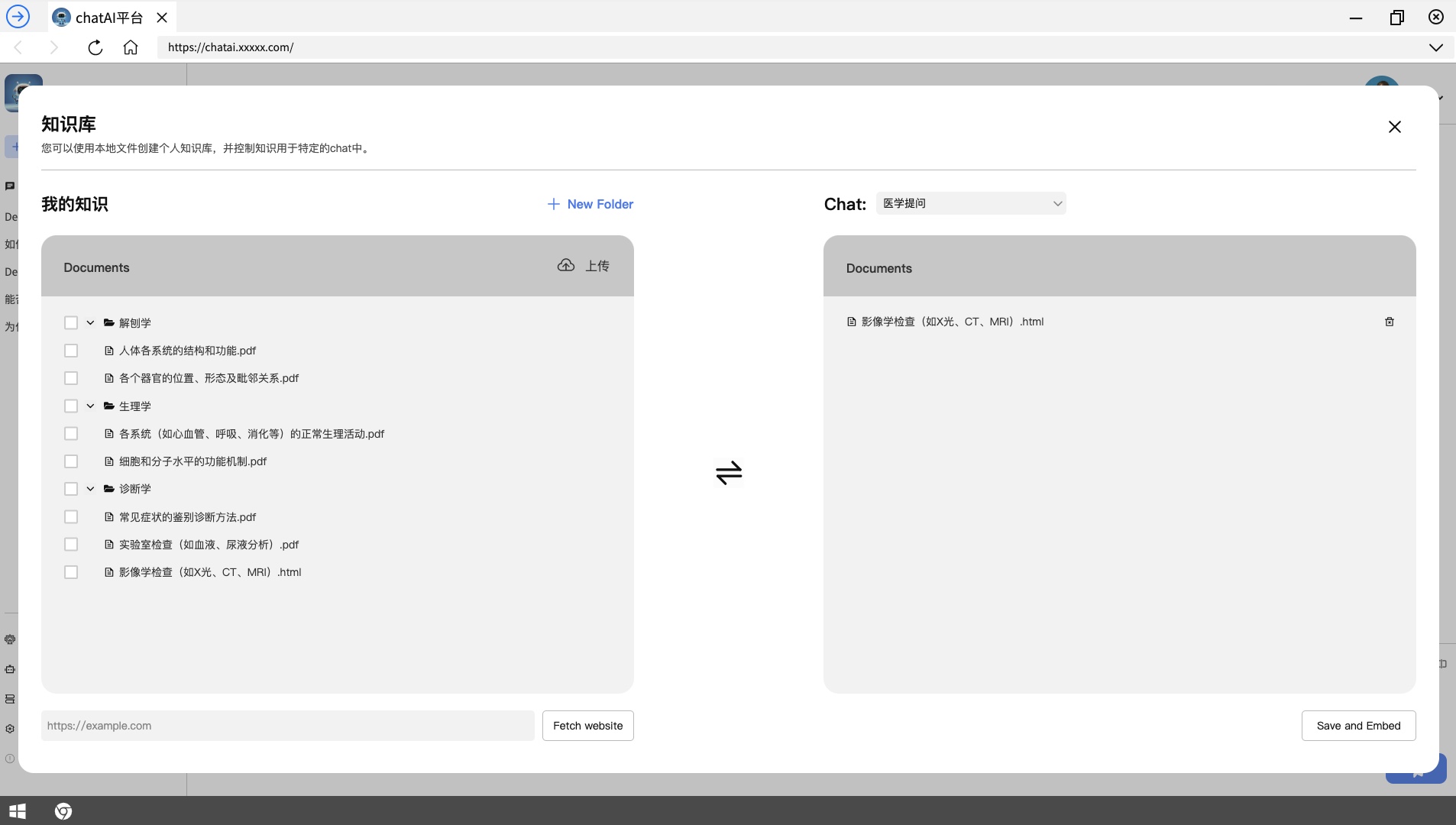Click file icon in right Documents panel
The image size is (1456, 825).
852,322
